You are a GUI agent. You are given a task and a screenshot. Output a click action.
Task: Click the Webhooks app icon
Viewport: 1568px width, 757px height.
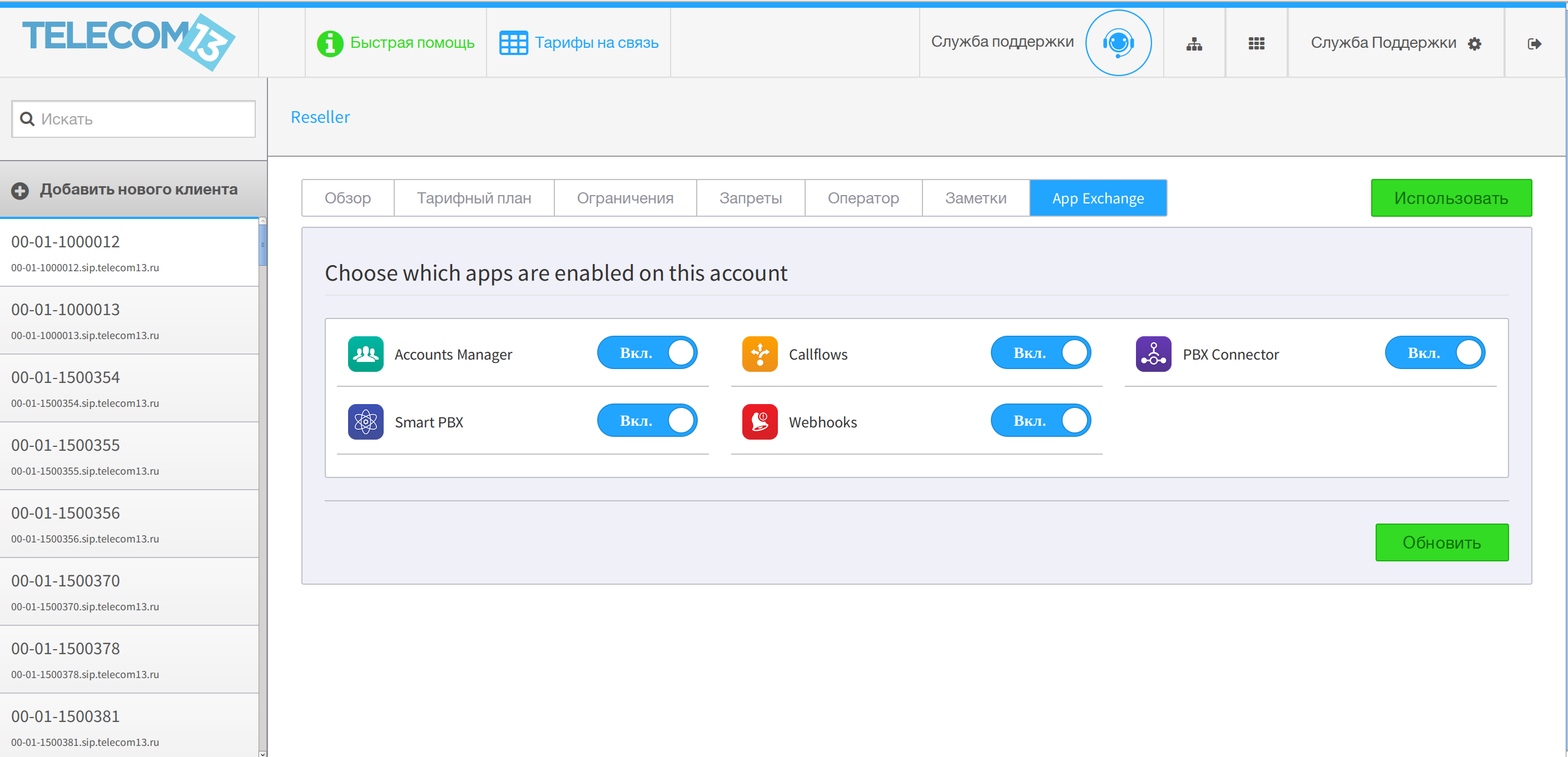[760, 422]
